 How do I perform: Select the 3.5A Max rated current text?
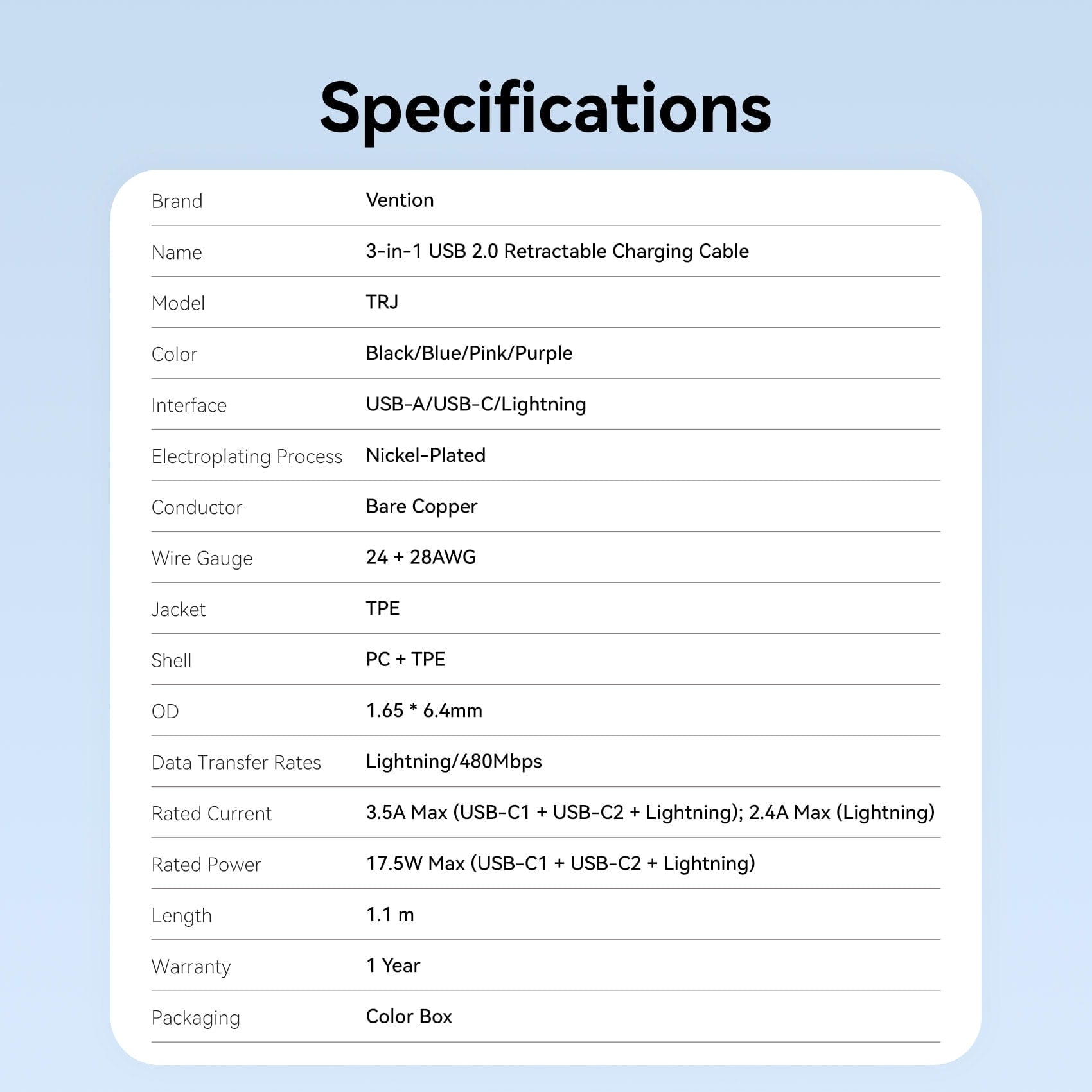650,813
